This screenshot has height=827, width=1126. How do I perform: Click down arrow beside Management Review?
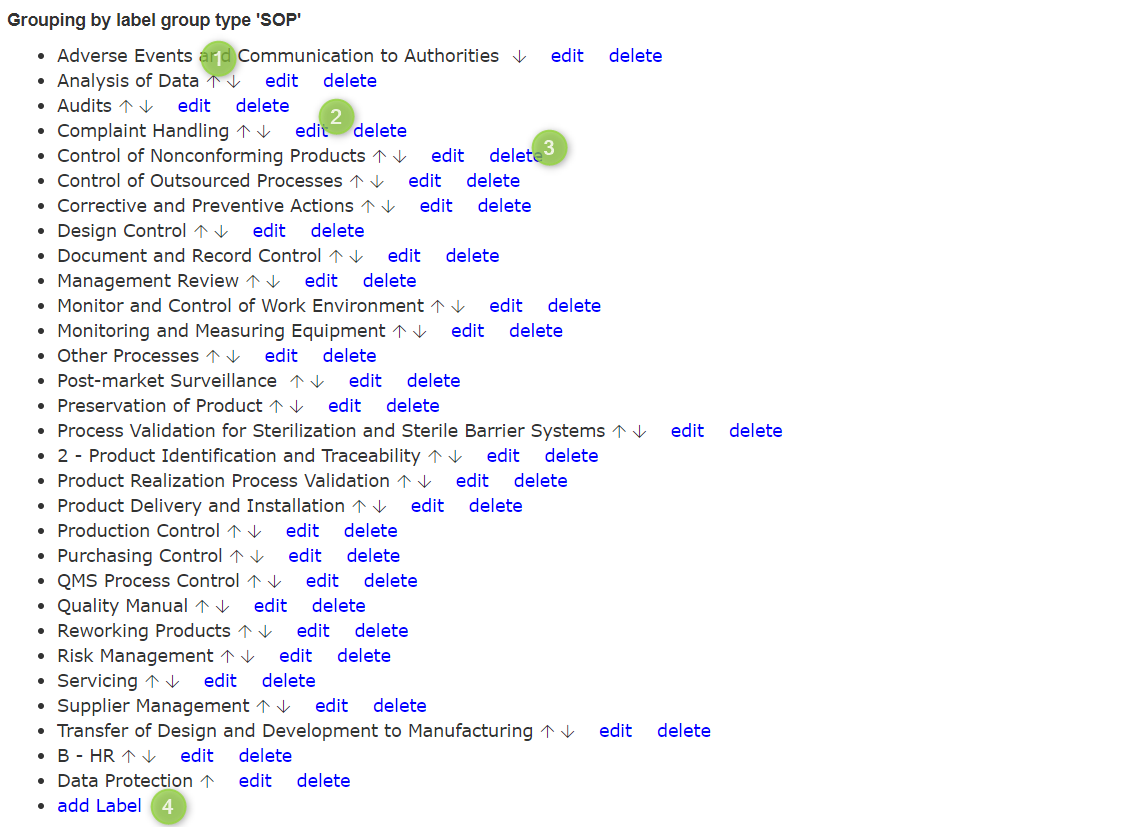(x=273, y=282)
